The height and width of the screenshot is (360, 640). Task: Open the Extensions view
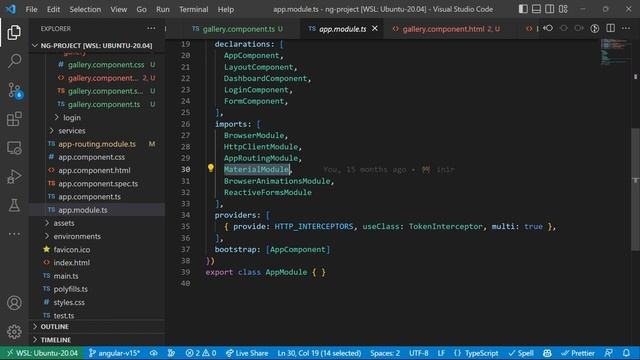click(14, 119)
